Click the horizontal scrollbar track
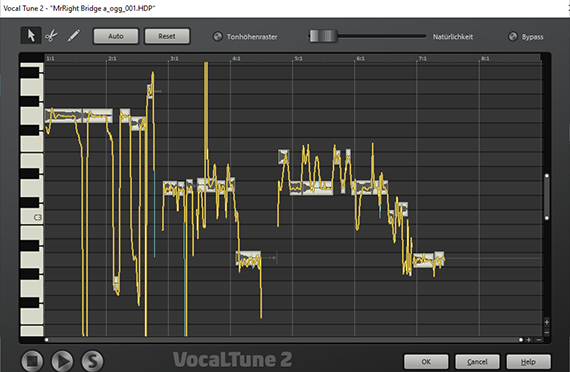The height and width of the screenshot is (372, 570). pyautogui.click(x=284, y=340)
